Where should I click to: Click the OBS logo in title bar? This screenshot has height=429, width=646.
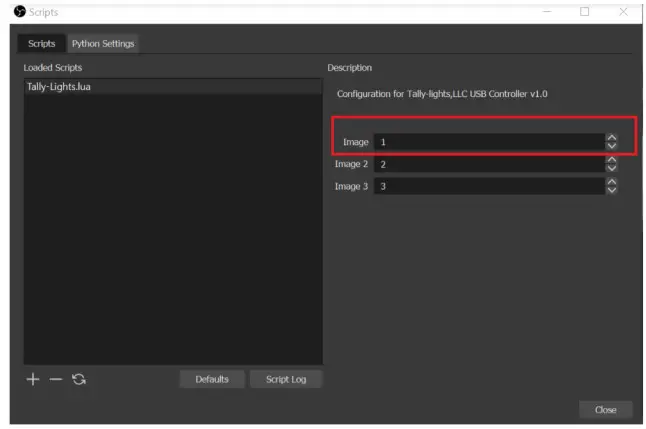(x=19, y=12)
